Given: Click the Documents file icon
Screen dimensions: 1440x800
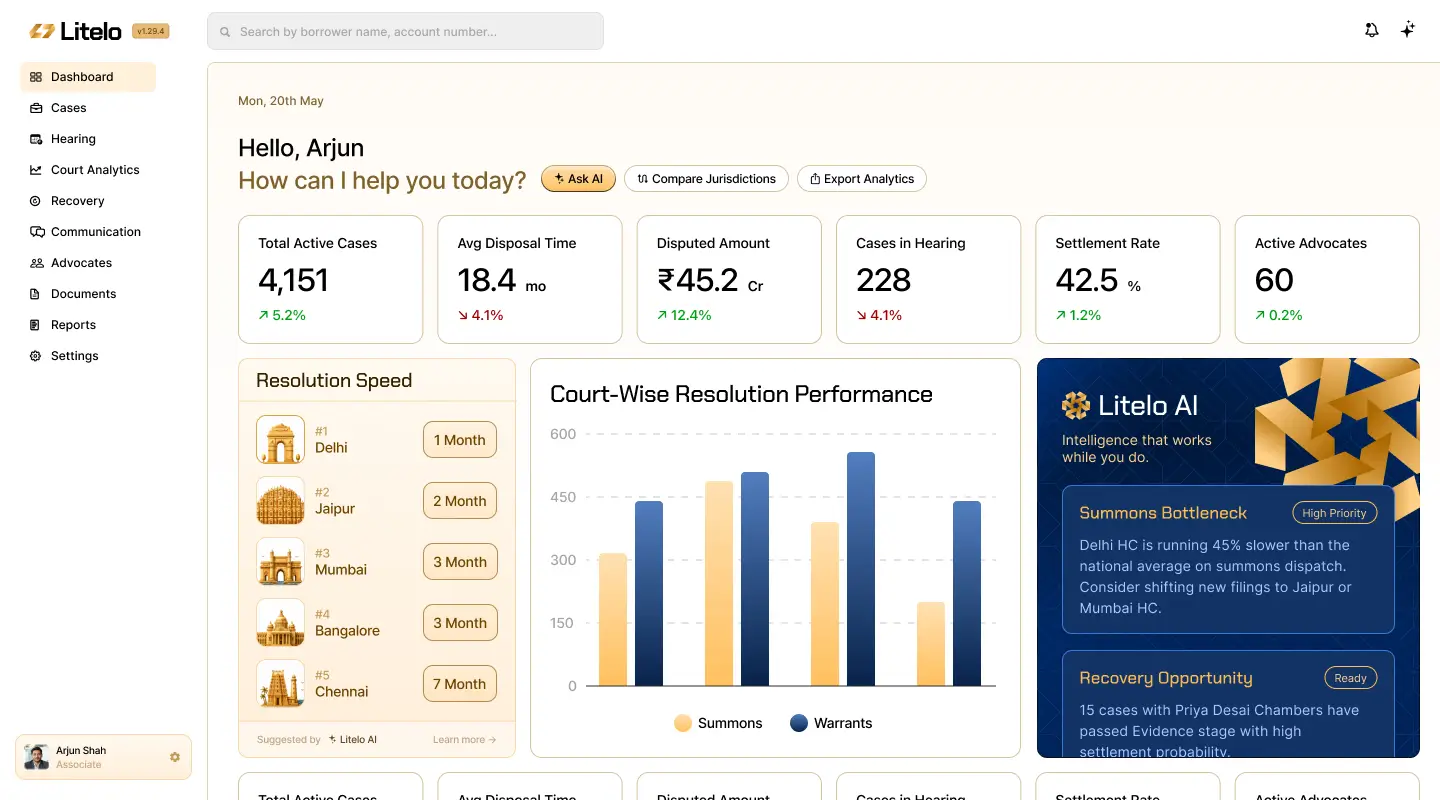Looking at the screenshot, I should coord(36,294).
